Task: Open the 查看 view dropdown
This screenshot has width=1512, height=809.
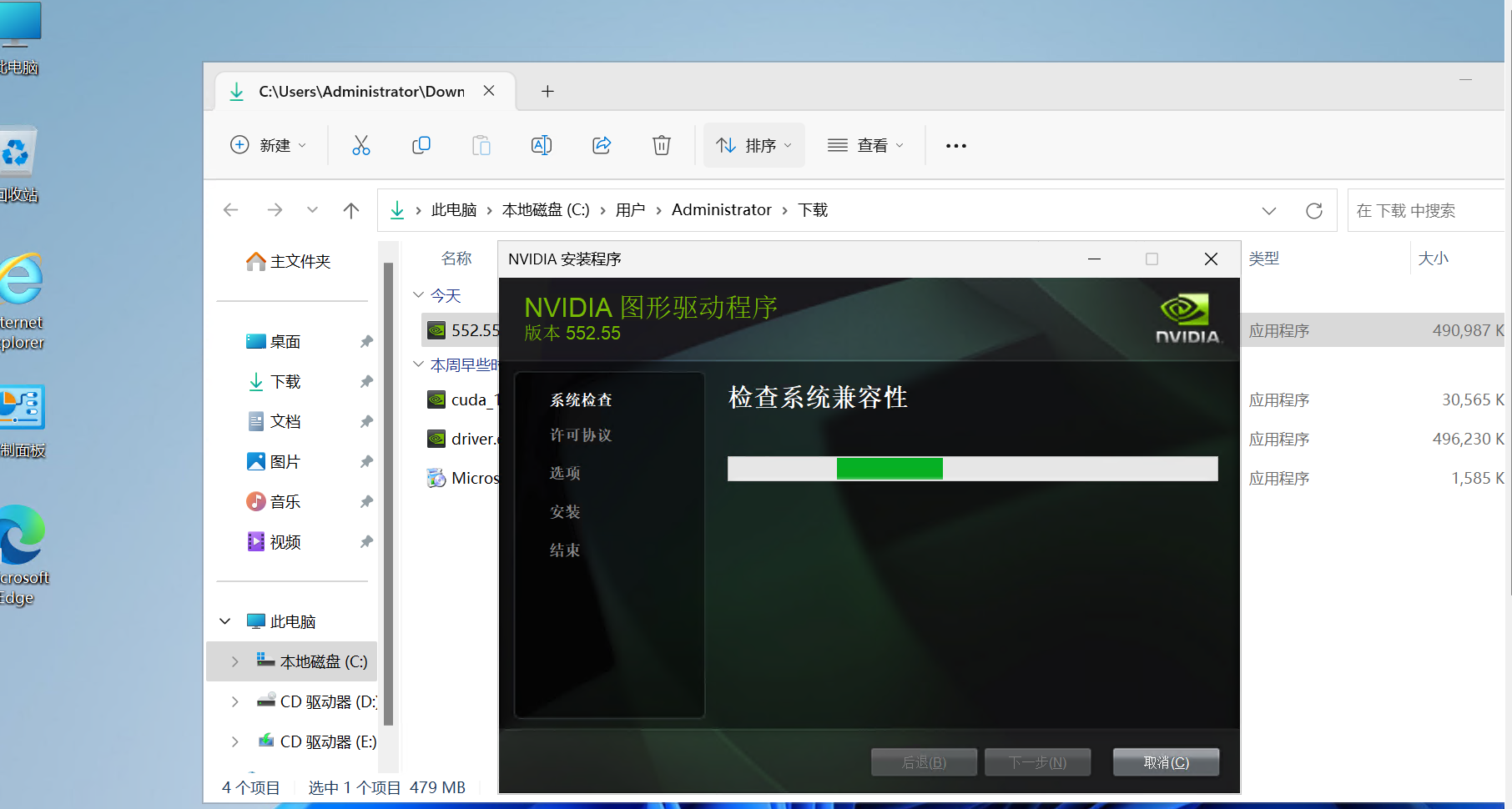Action: [865, 145]
